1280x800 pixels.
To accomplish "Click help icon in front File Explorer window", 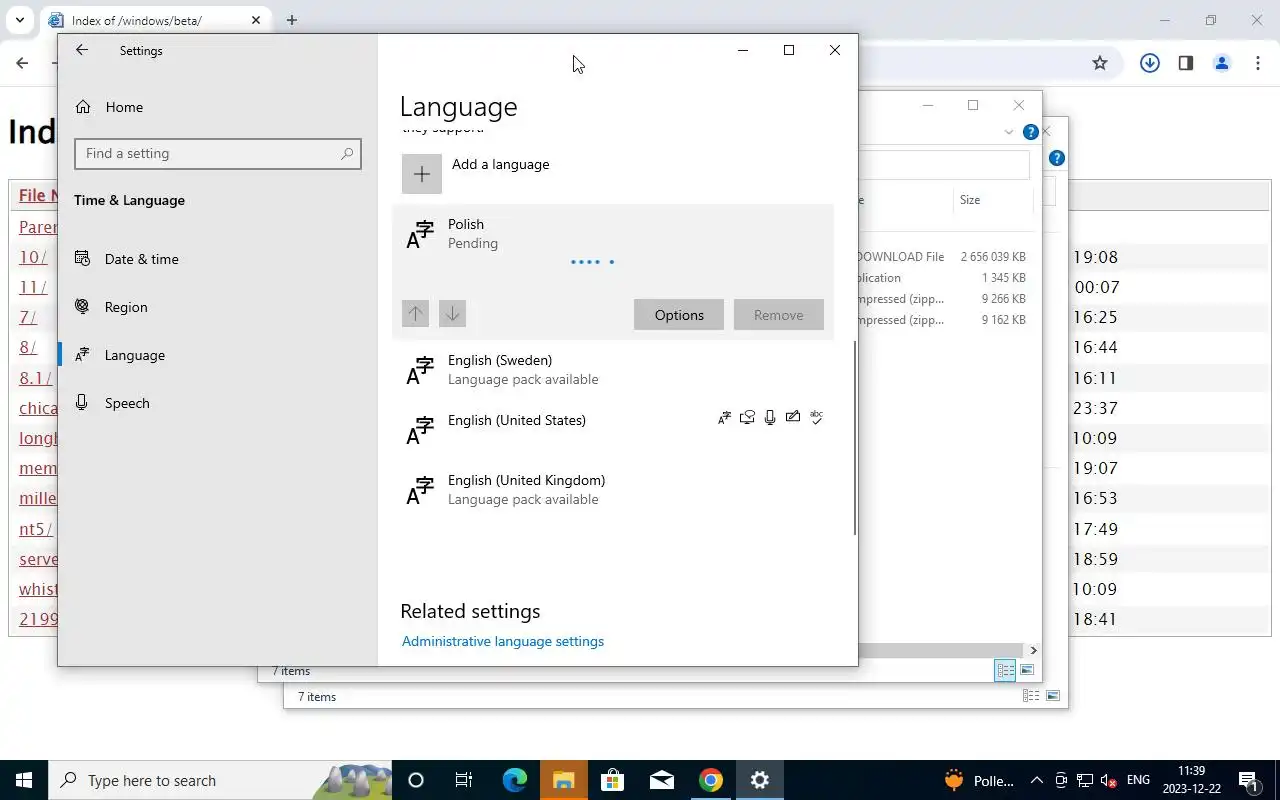I will pyautogui.click(x=1030, y=132).
